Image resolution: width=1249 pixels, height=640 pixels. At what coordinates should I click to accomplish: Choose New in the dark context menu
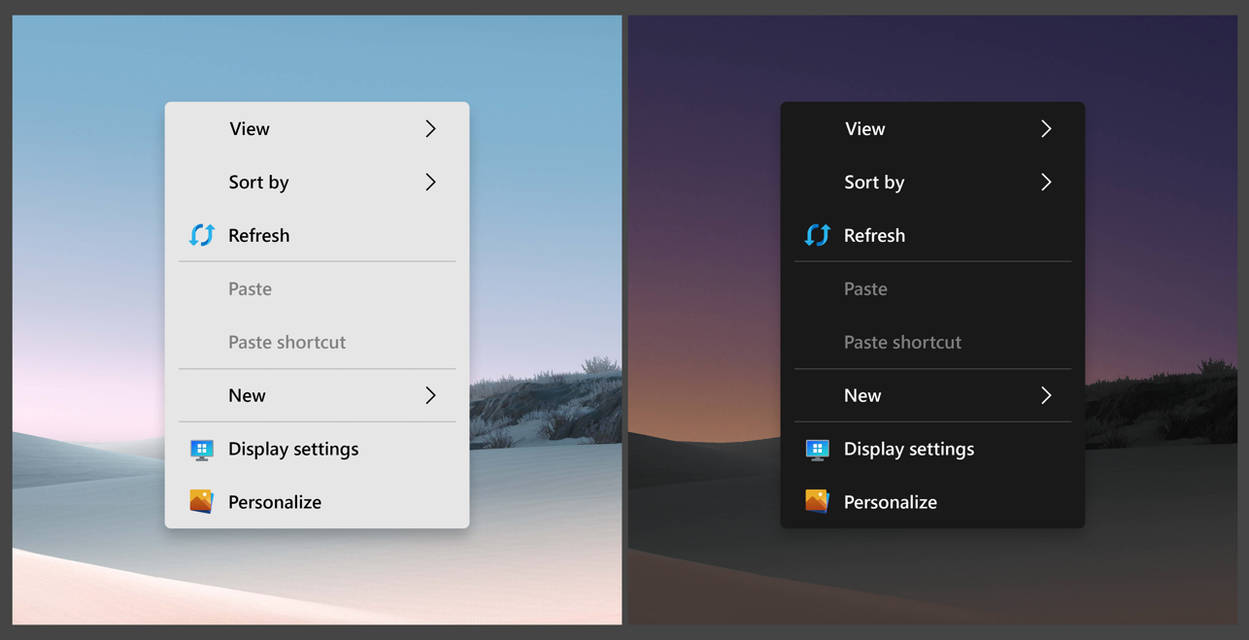pos(862,395)
